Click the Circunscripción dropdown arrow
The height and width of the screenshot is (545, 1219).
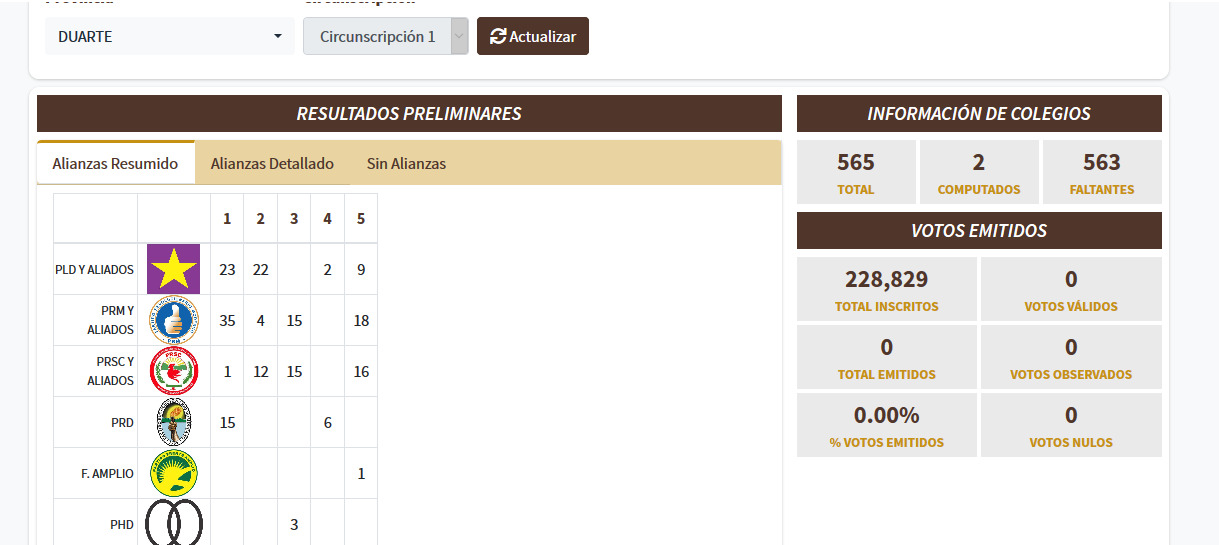pyautogui.click(x=459, y=37)
